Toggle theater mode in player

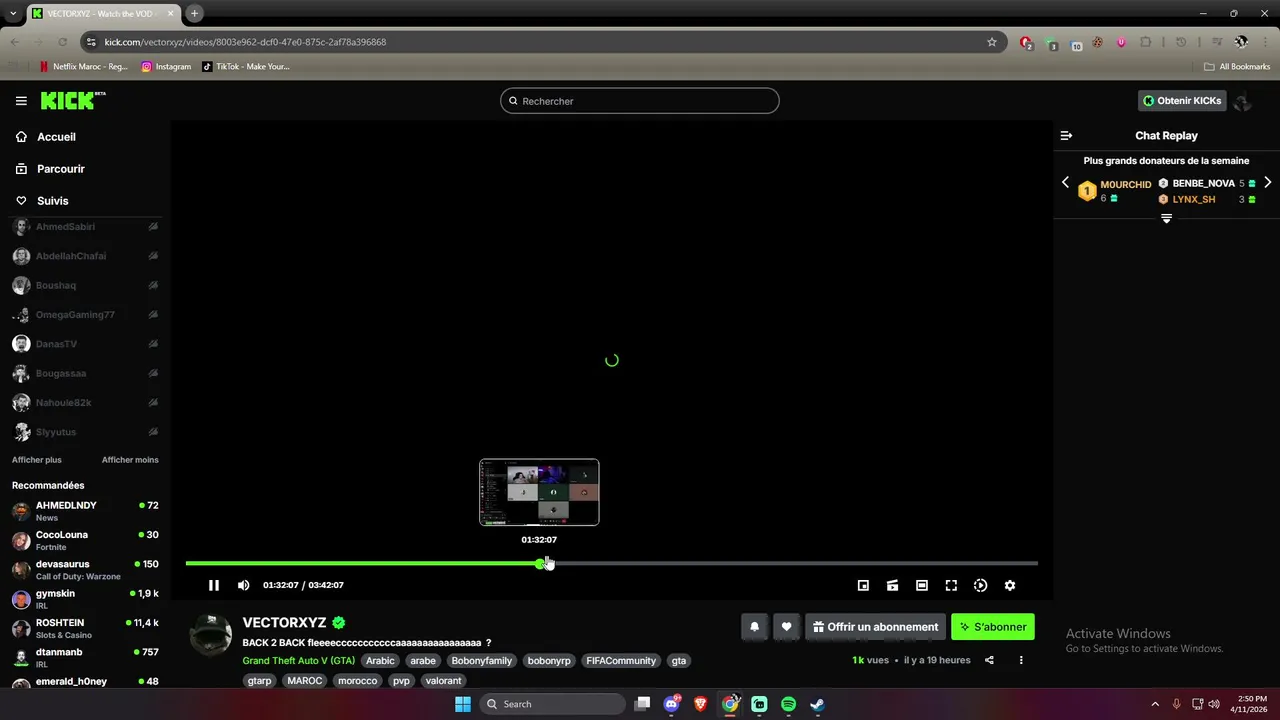tap(922, 585)
